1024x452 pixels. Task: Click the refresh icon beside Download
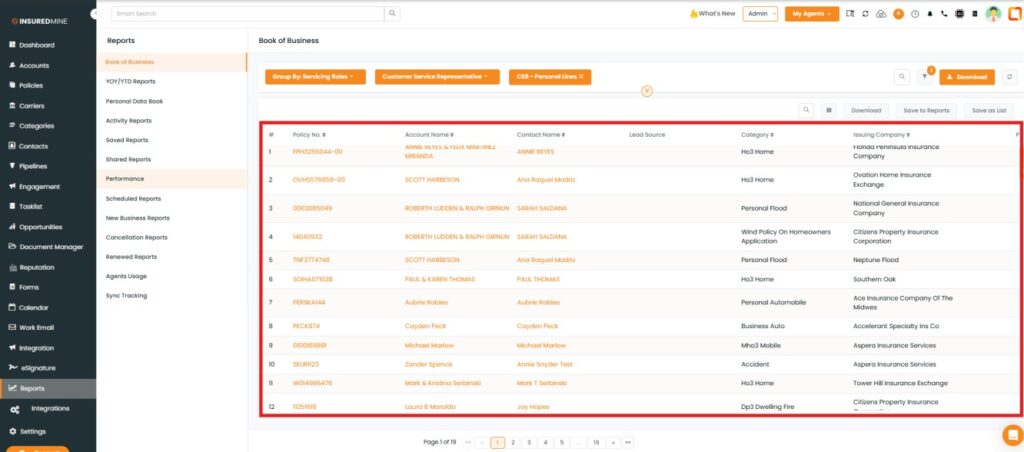[x=1009, y=76]
